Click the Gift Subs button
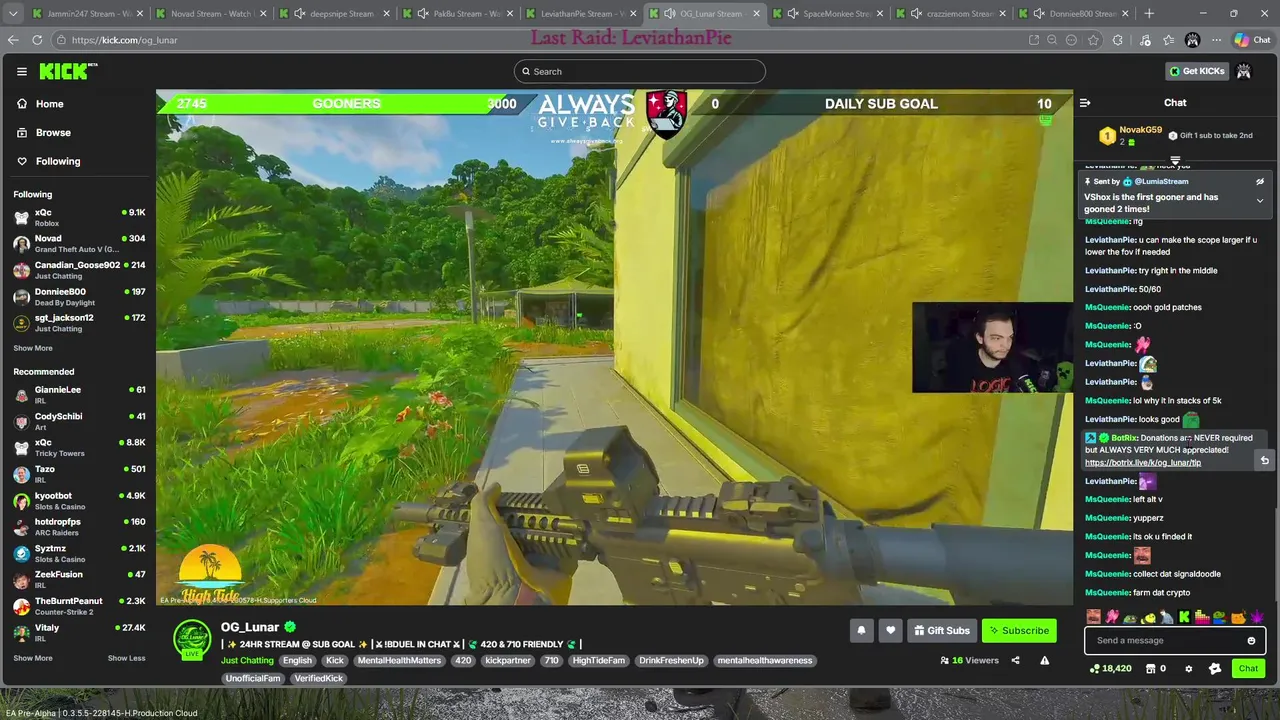Image resolution: width=1280 pixels, height=720 pixels. 941,630
